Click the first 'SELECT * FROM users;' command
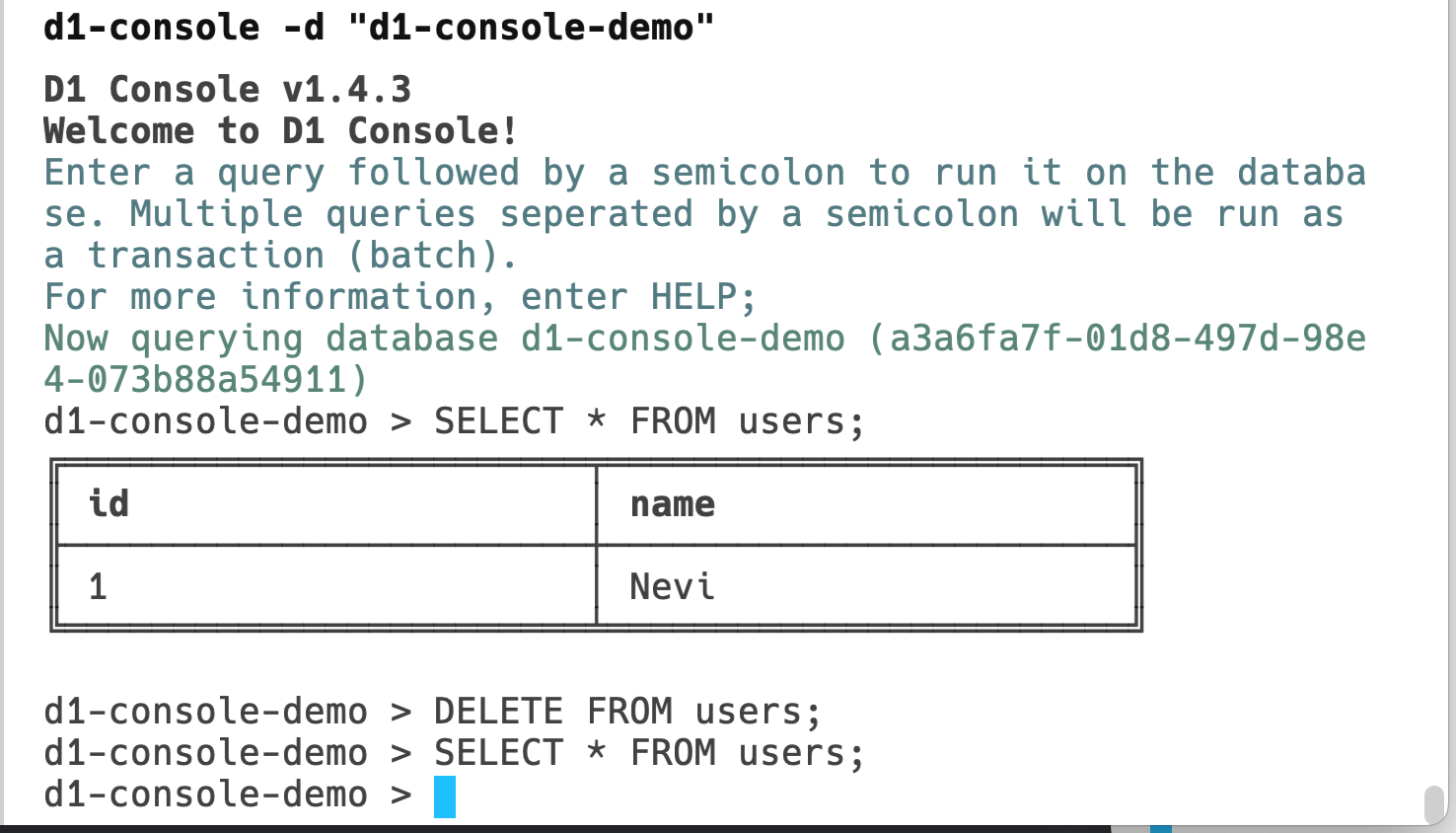 648,421
